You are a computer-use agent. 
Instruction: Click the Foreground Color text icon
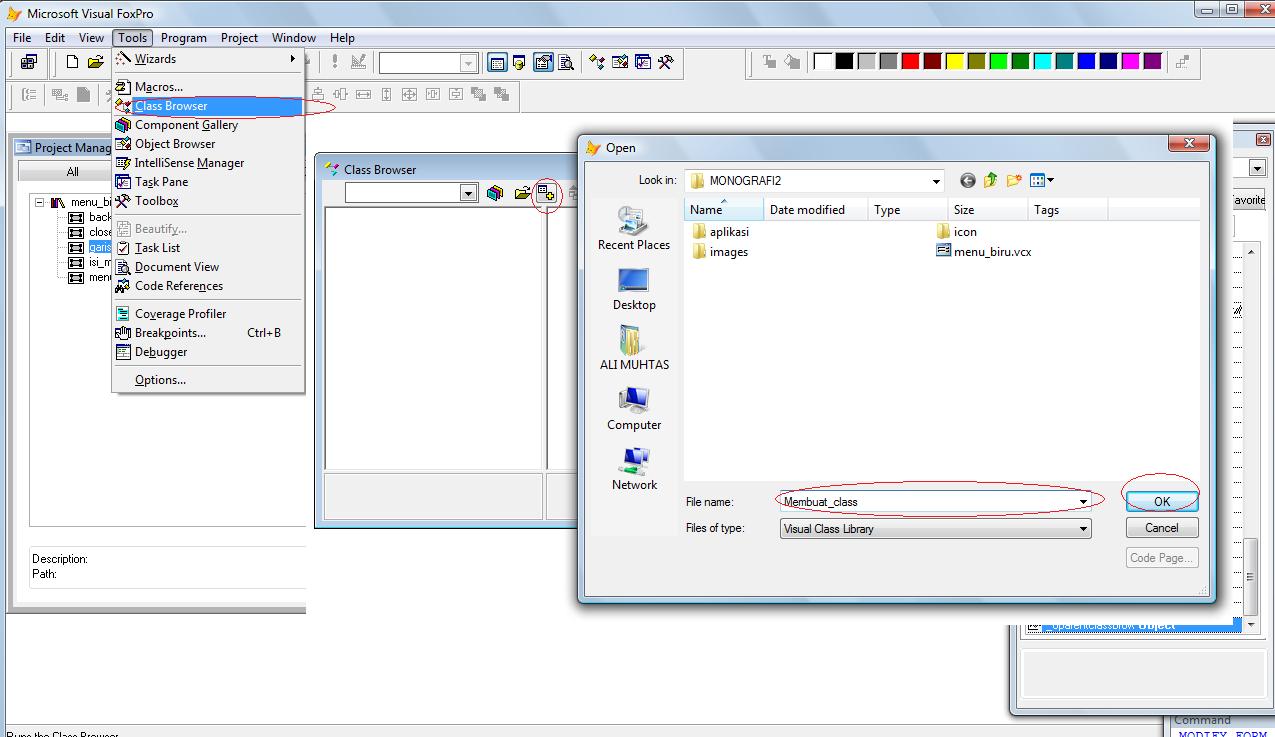(x=770, y=62)
